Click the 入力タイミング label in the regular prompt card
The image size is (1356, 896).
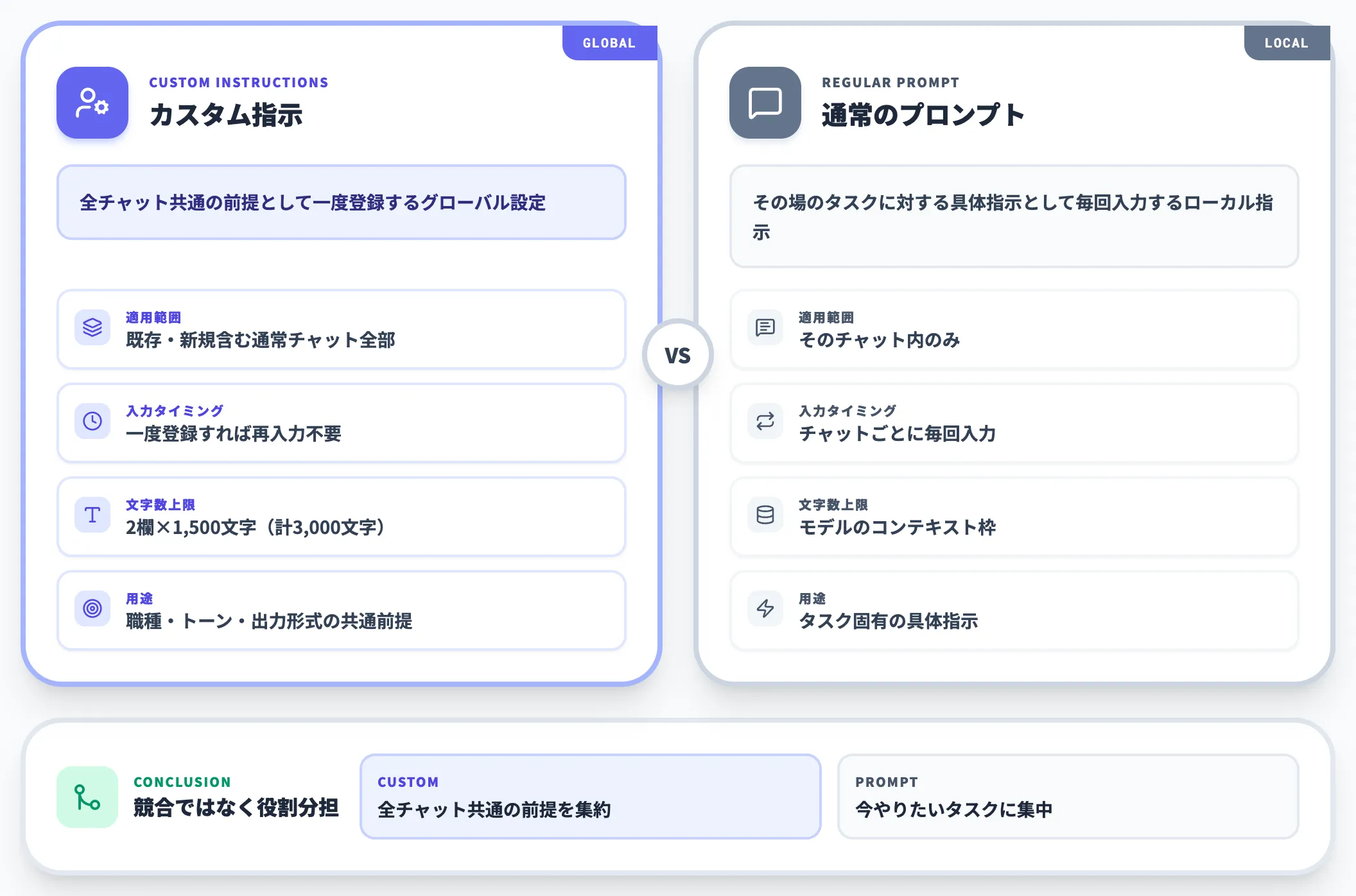coord(847,411)
